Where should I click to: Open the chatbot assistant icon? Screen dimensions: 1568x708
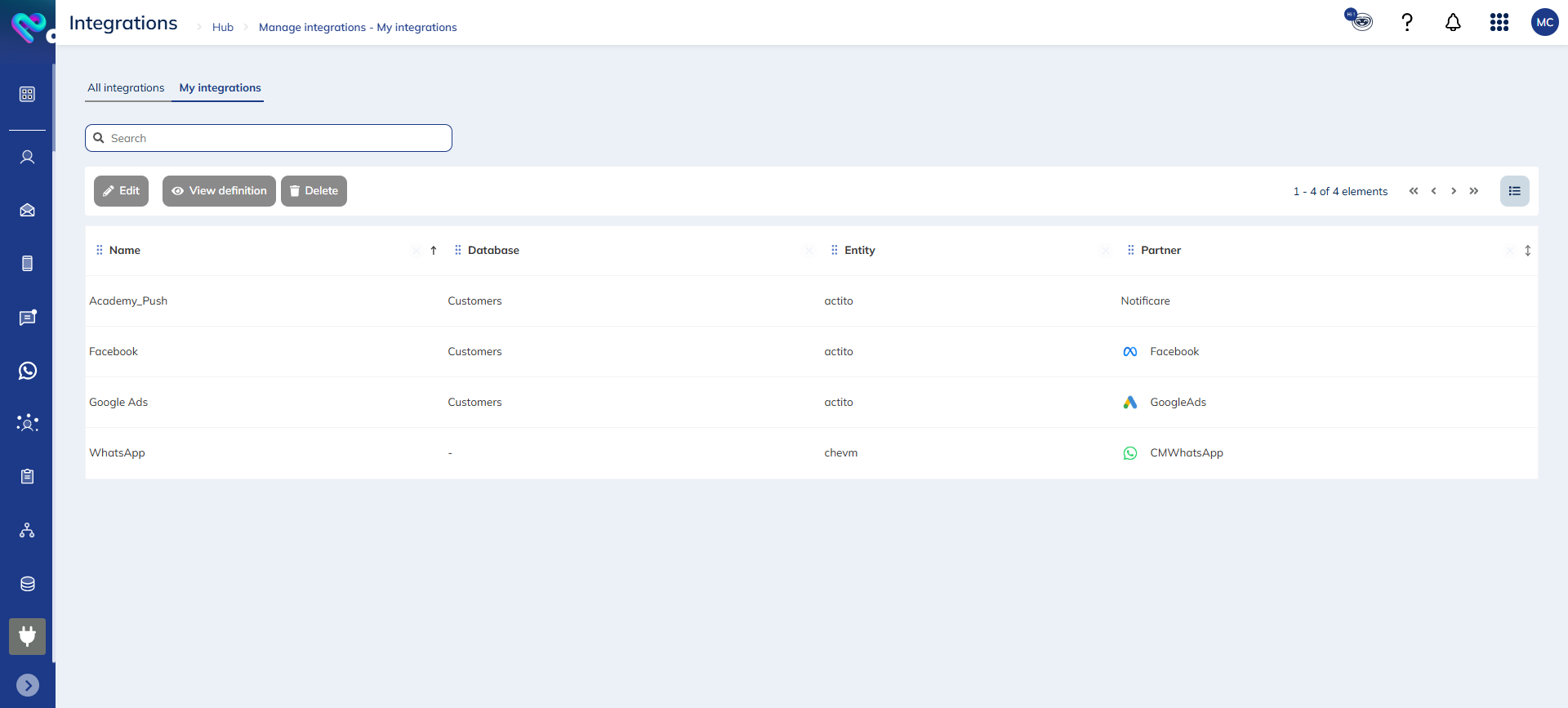click(x=1360, y=20)
